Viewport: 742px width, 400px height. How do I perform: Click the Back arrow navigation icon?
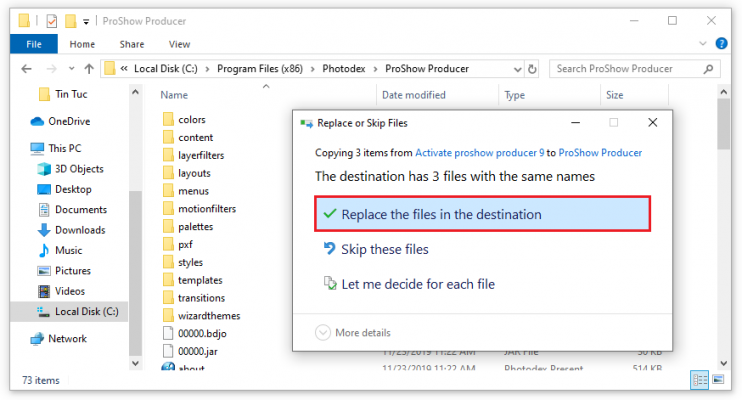(x=24, y=69)
